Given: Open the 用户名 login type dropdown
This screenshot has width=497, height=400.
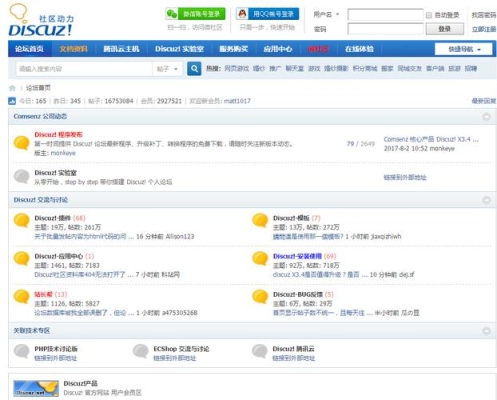Looking at the screenshot, I should [x=326, y=14].
